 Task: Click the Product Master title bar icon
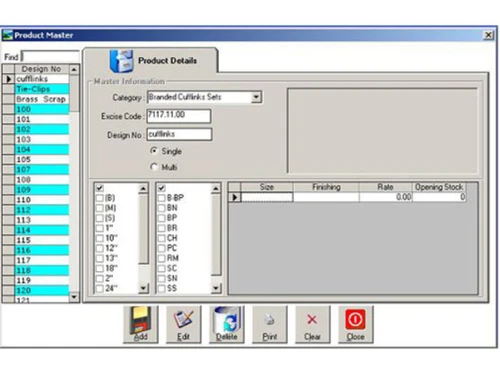[7, 35]
